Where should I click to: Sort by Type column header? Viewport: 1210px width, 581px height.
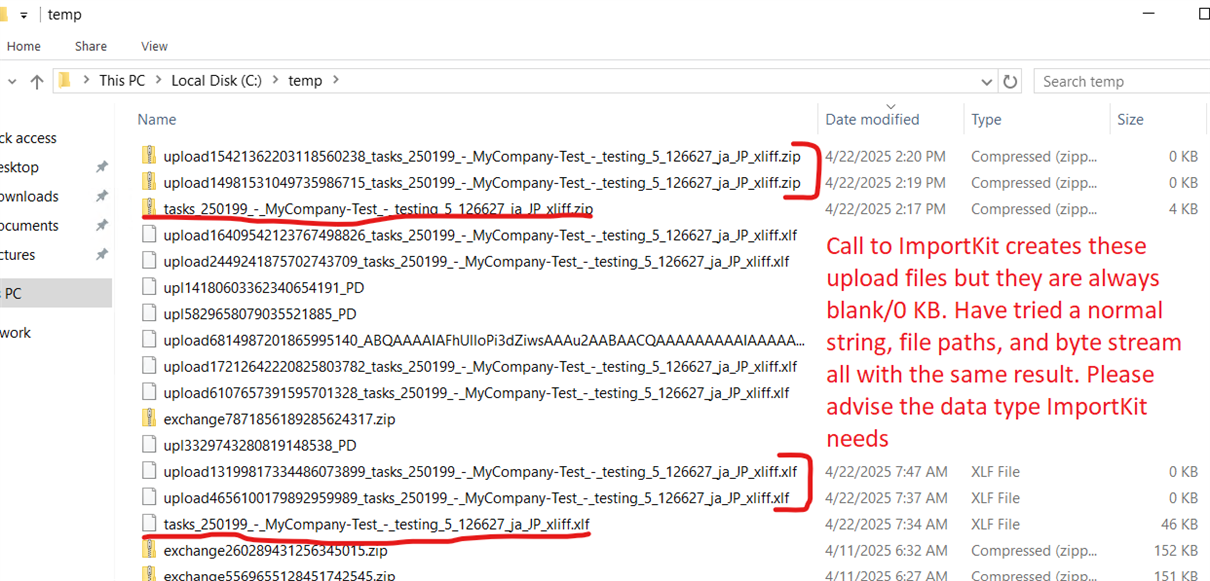point(986,119)
